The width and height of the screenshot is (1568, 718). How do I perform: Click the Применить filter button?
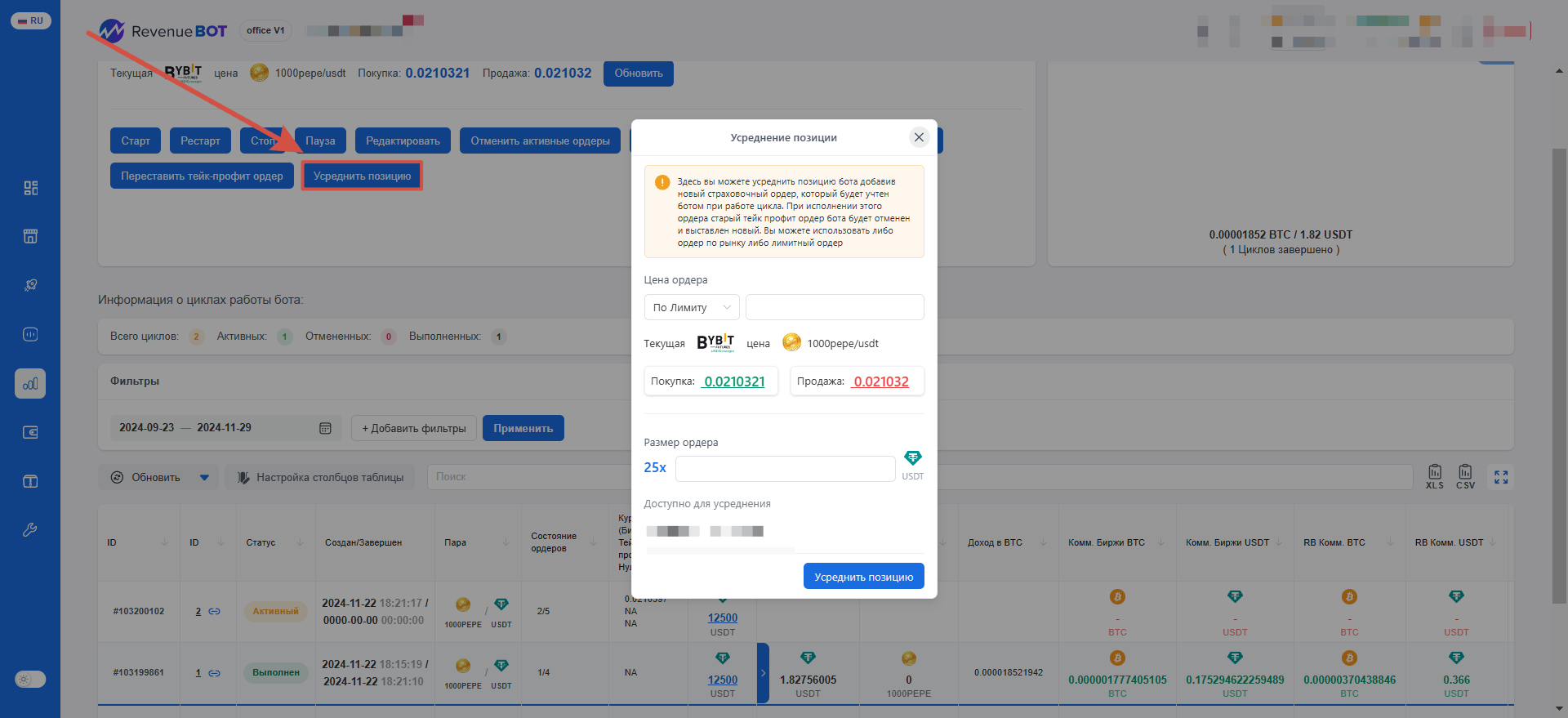tap(523, 428)
